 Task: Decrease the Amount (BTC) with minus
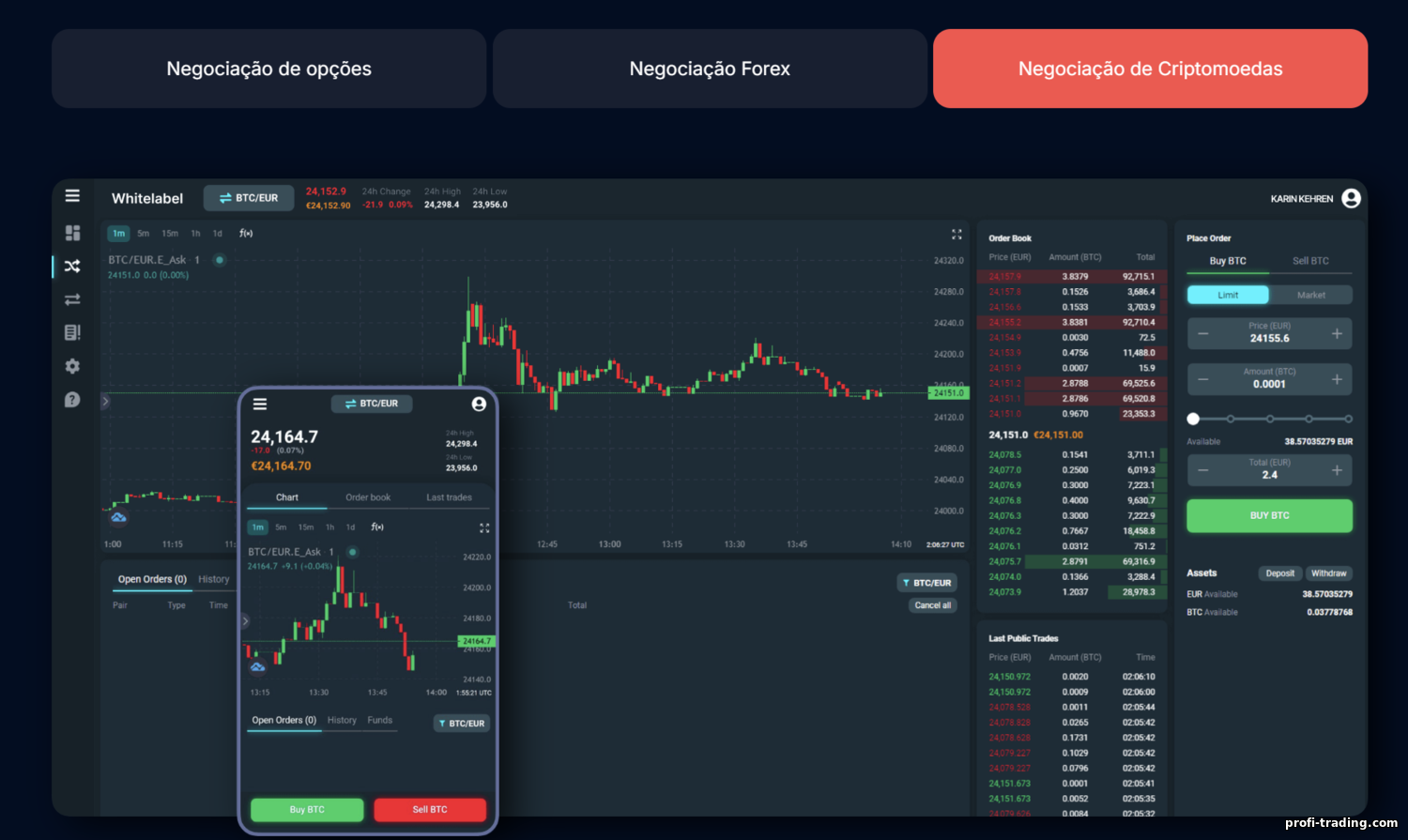[x=1203, y=379]
